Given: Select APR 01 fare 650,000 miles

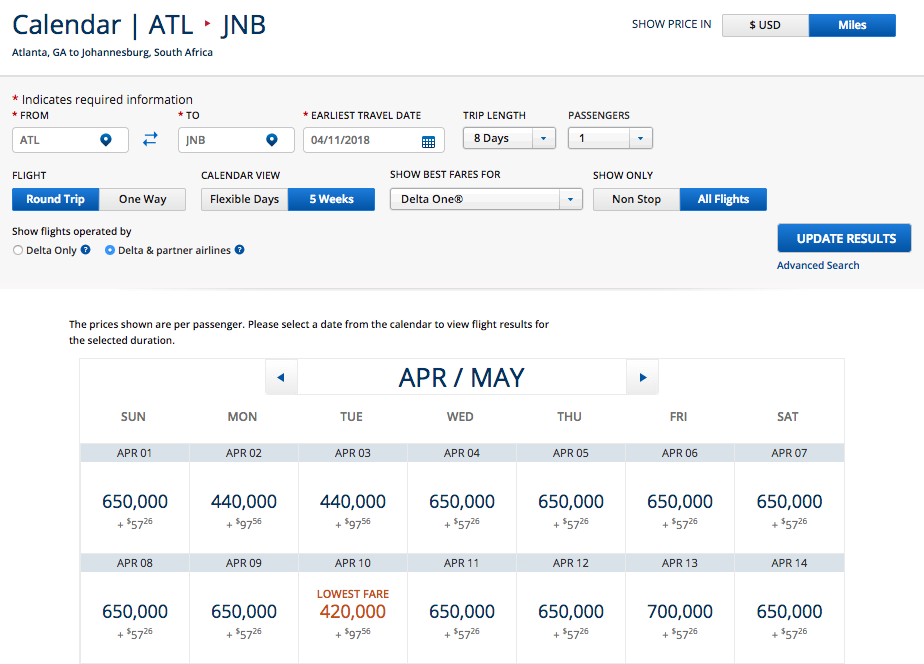Looking at the screenshot, I should point(135,507).
